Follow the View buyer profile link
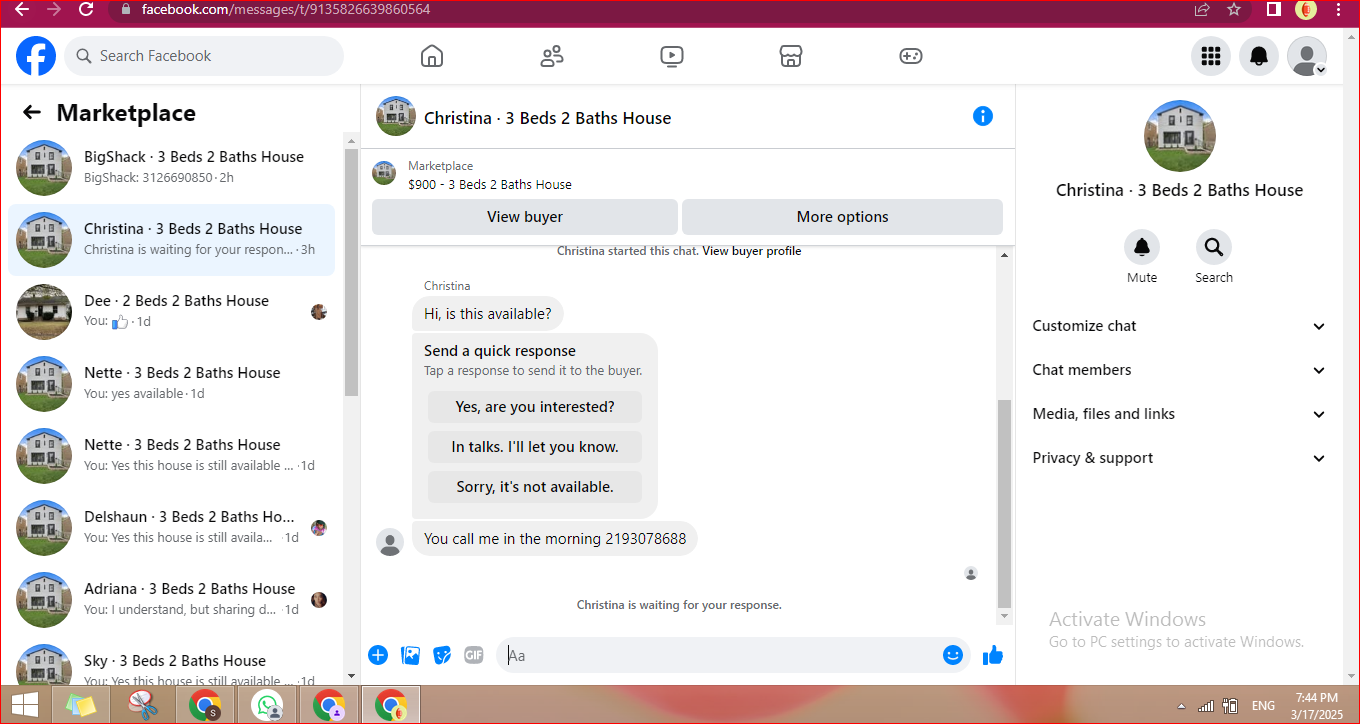This screenshot has height=724, width=1360. [752, 251]
